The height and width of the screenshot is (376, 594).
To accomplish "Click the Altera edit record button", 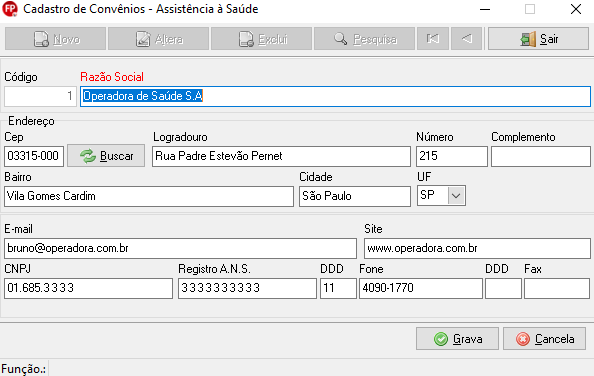I will (158, 39).
